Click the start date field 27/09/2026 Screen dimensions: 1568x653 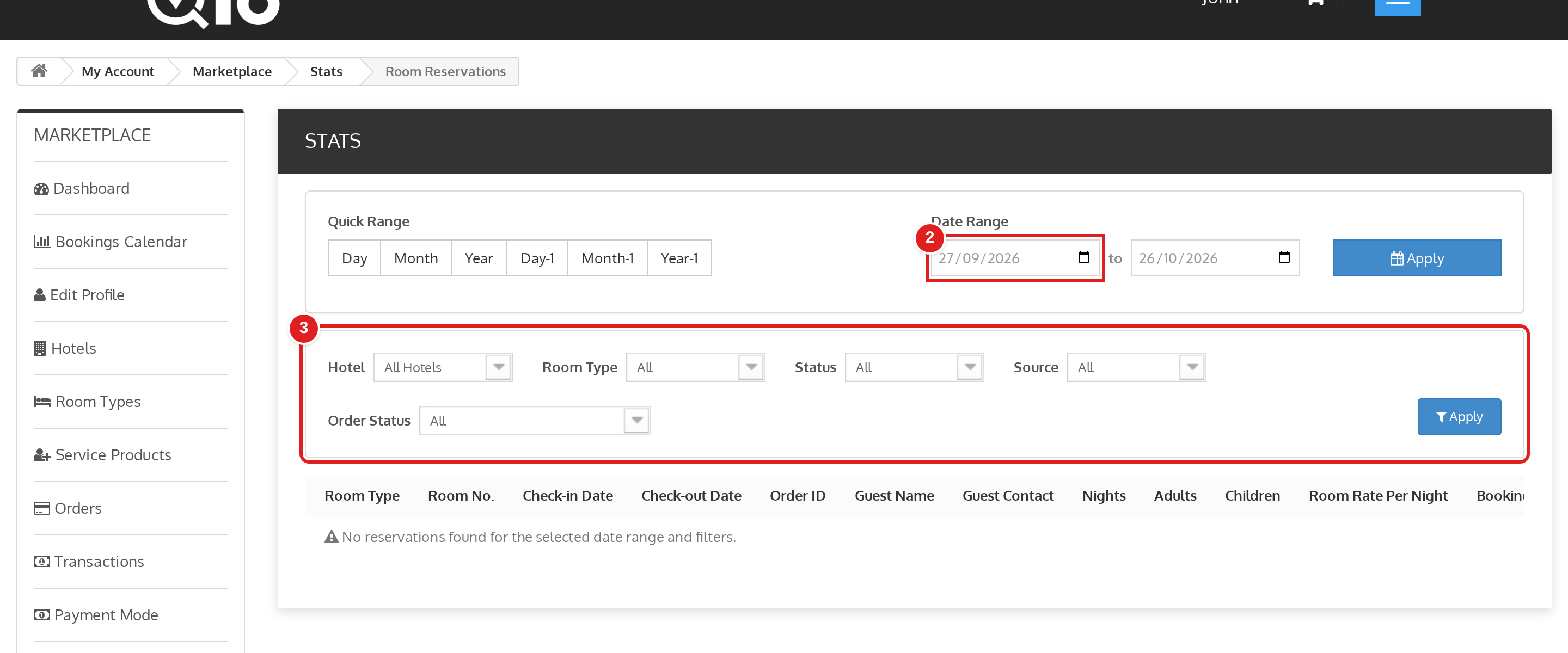[x=1014, y=258]
